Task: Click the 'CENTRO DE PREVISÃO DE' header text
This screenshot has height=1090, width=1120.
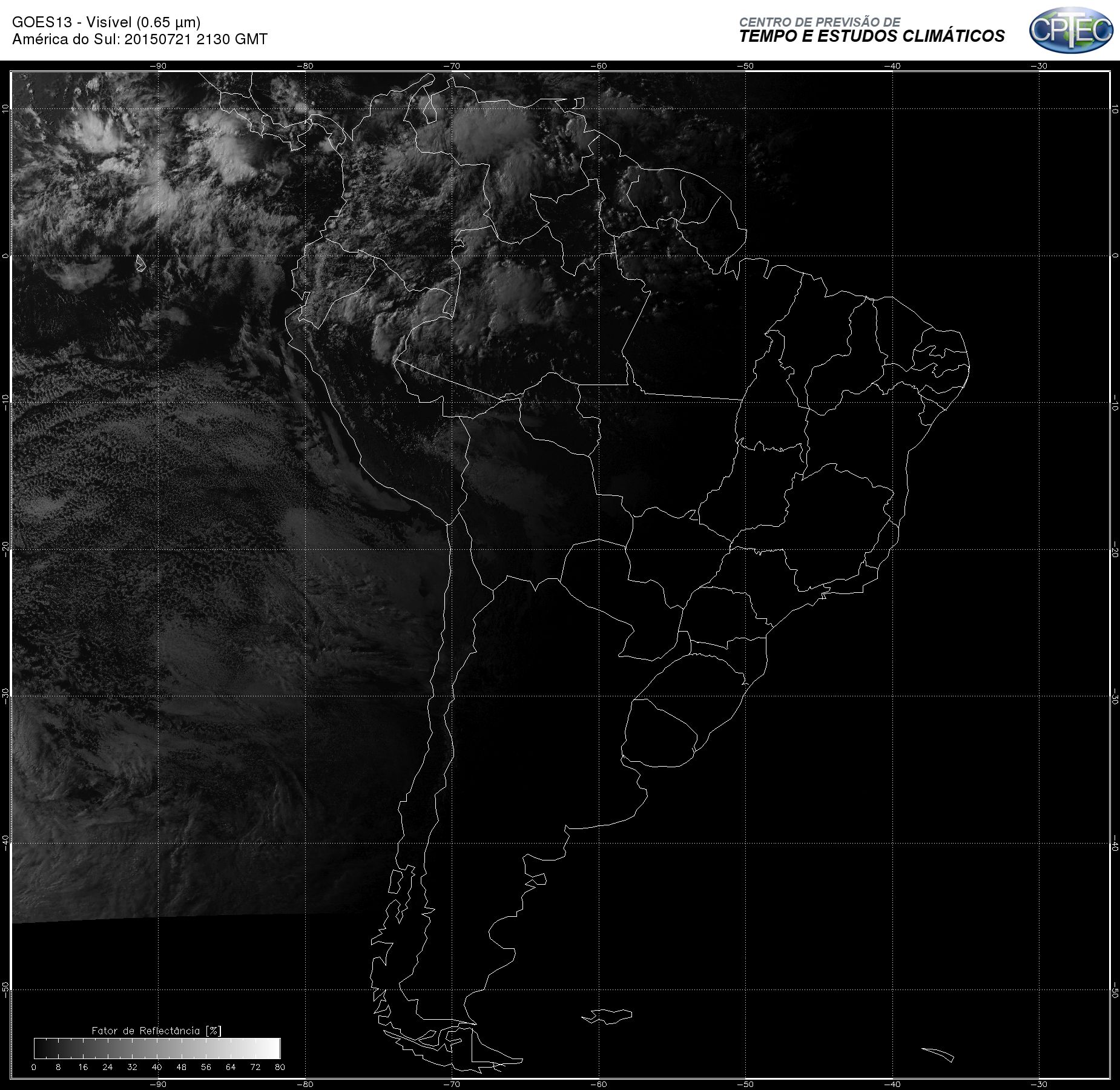Action: (x=819, y=22)
